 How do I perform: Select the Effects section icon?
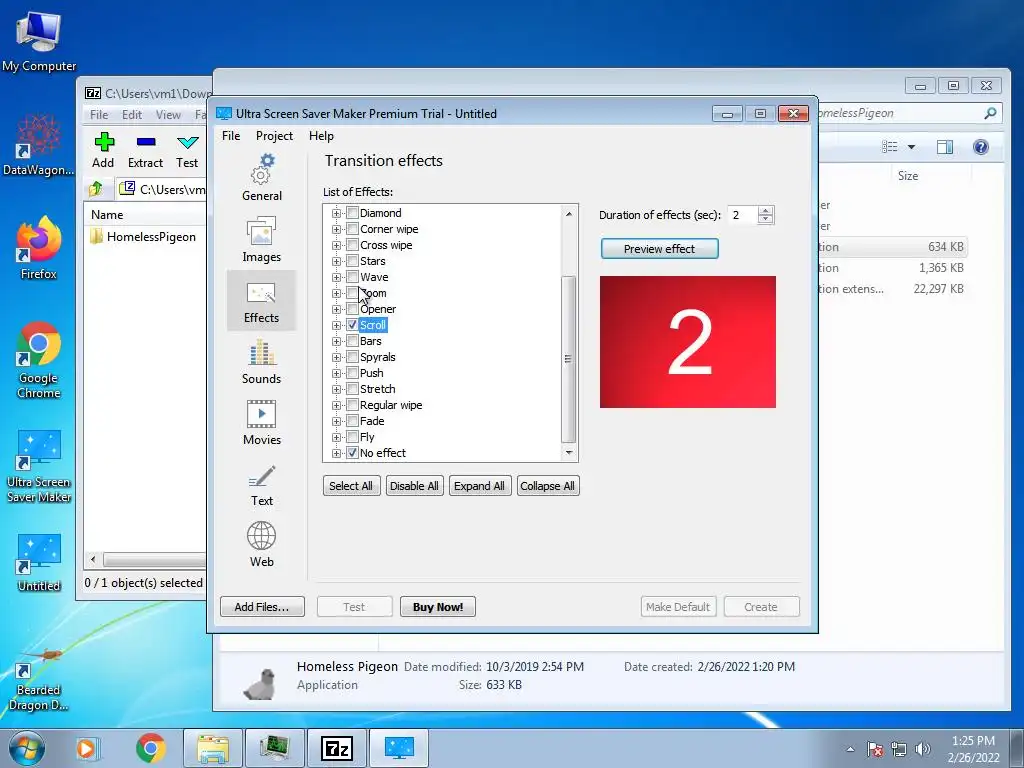261,301
